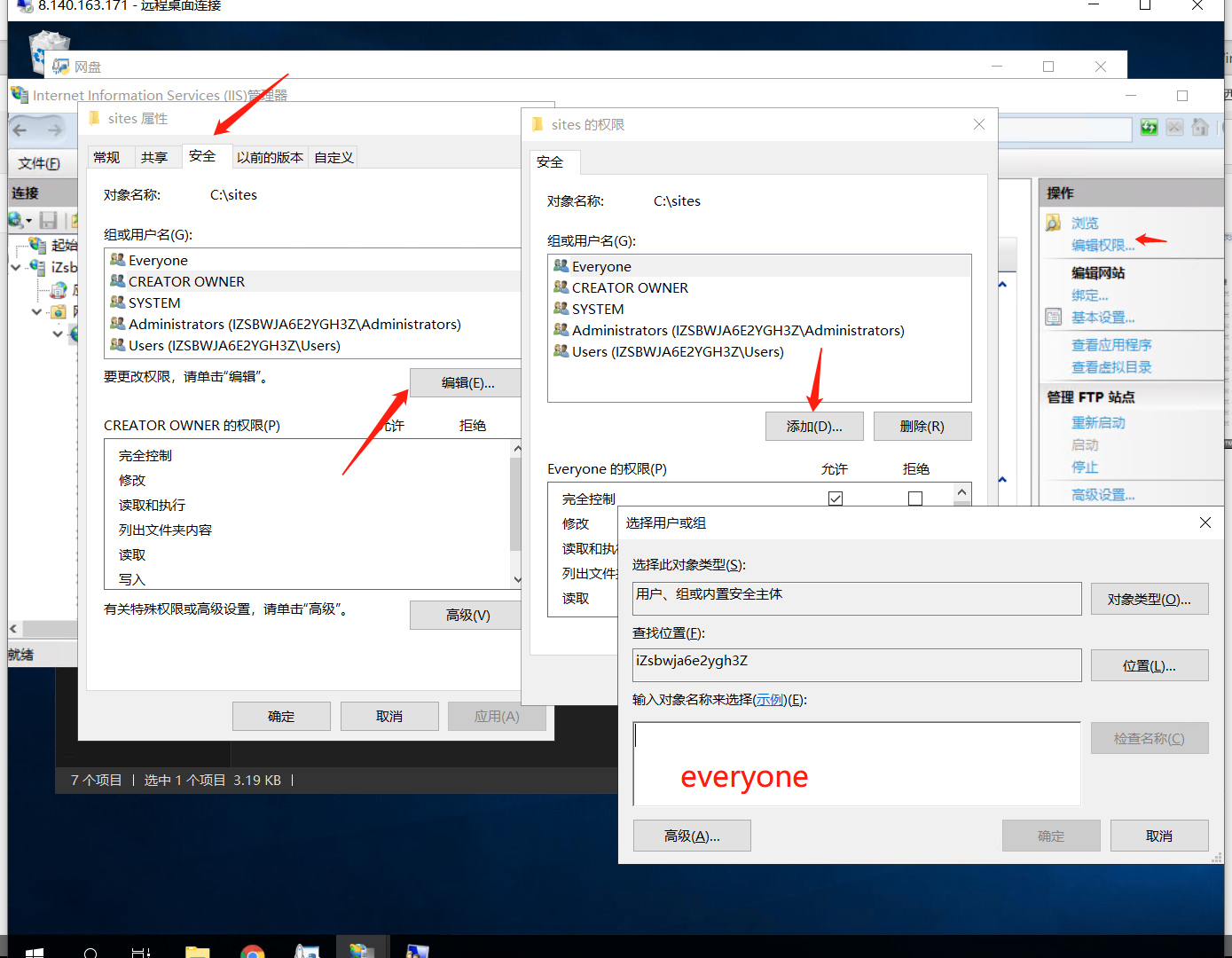Click the Users group icon in sites permissions list
The image size is (1232, 958).
(x=561, y=350)
